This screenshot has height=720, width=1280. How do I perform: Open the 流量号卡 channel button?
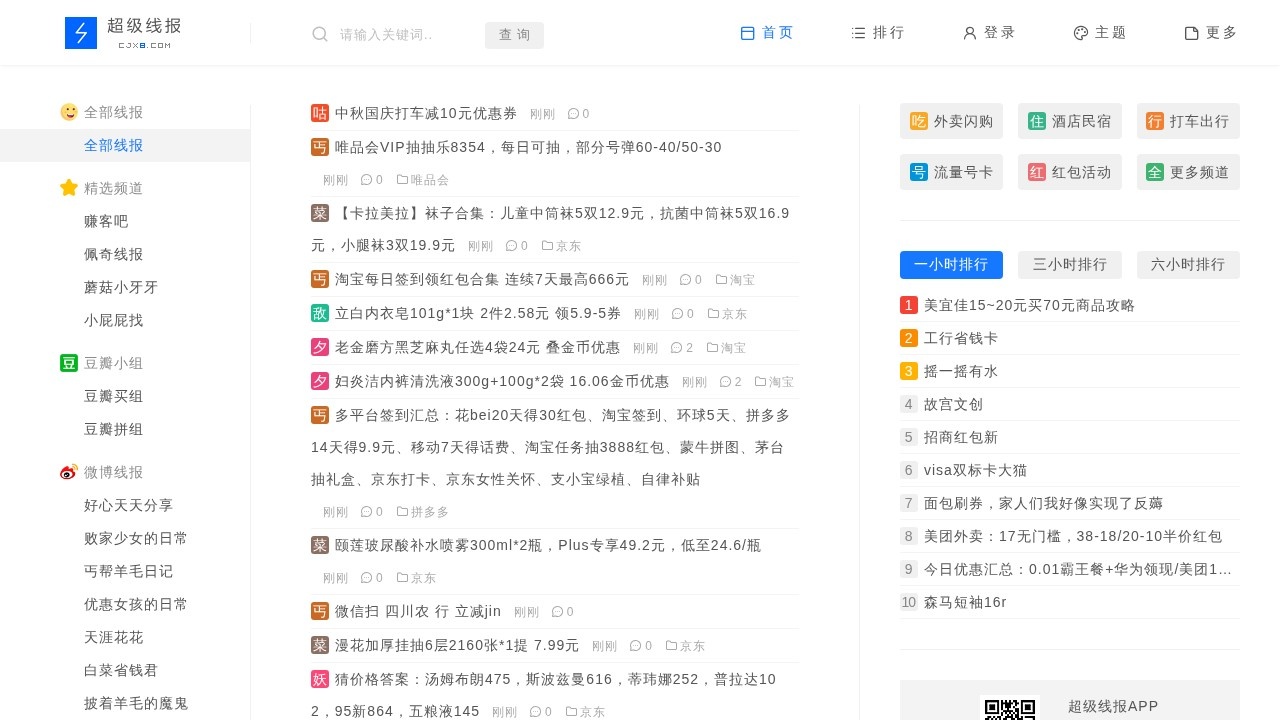tap(951, 172)
